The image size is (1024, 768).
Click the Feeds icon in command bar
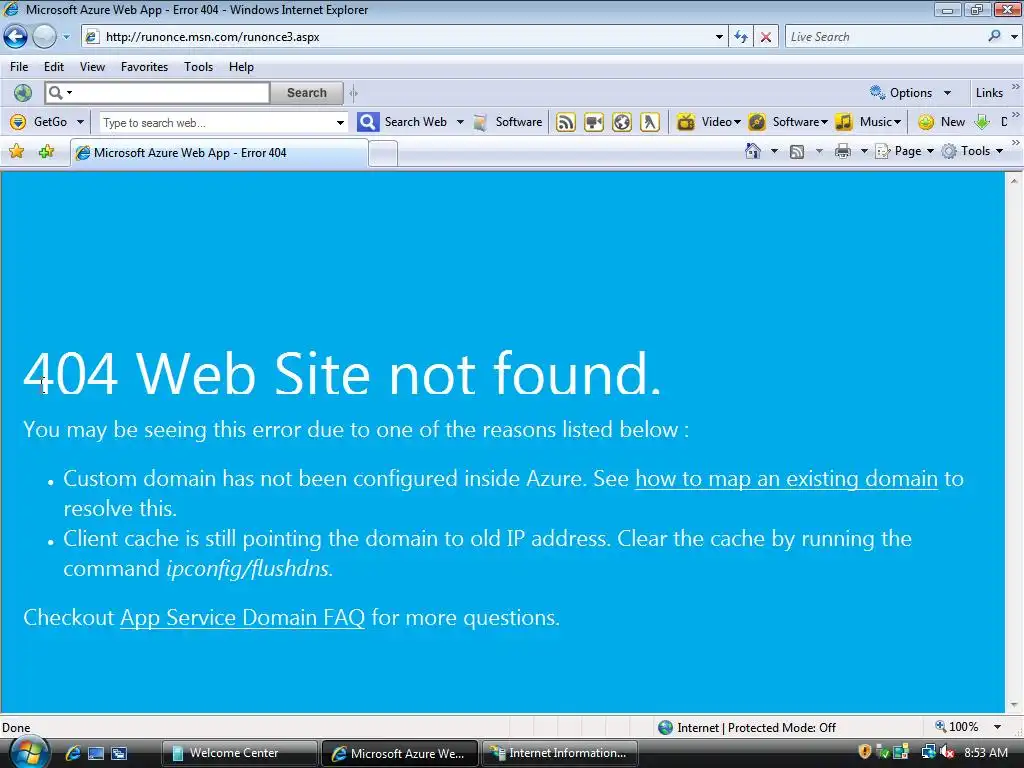tap(797, 152)
